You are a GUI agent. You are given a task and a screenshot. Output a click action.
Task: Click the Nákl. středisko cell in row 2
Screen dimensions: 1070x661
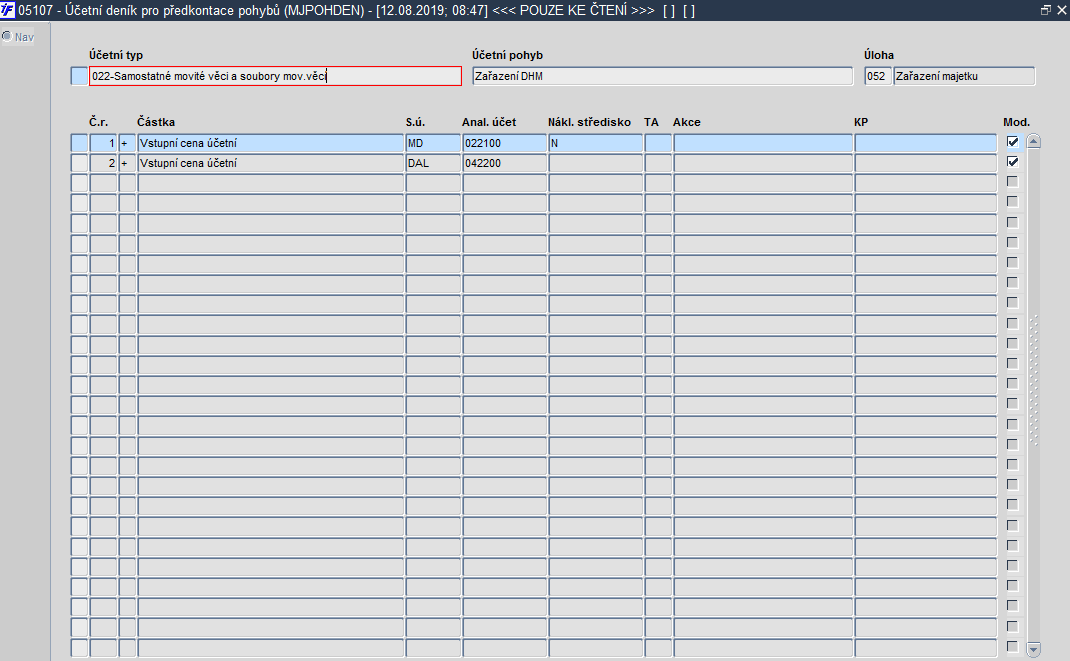click(595, 163)
